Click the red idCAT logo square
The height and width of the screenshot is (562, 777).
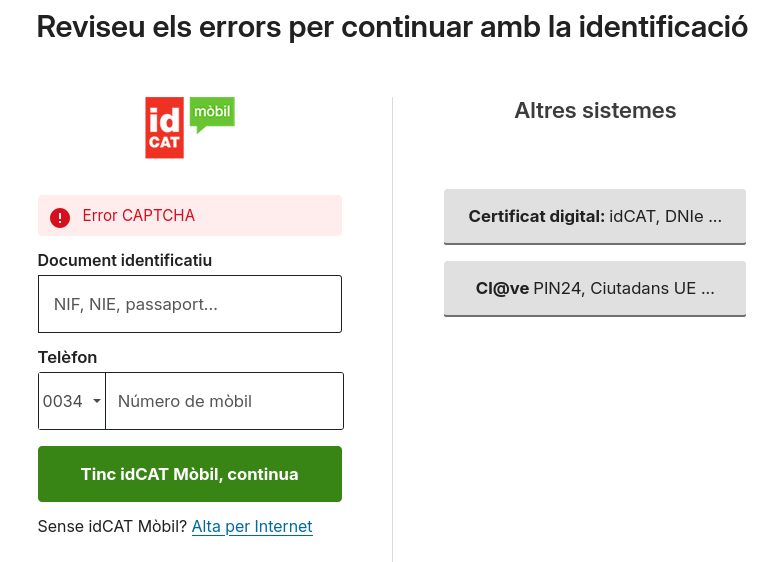164,127
